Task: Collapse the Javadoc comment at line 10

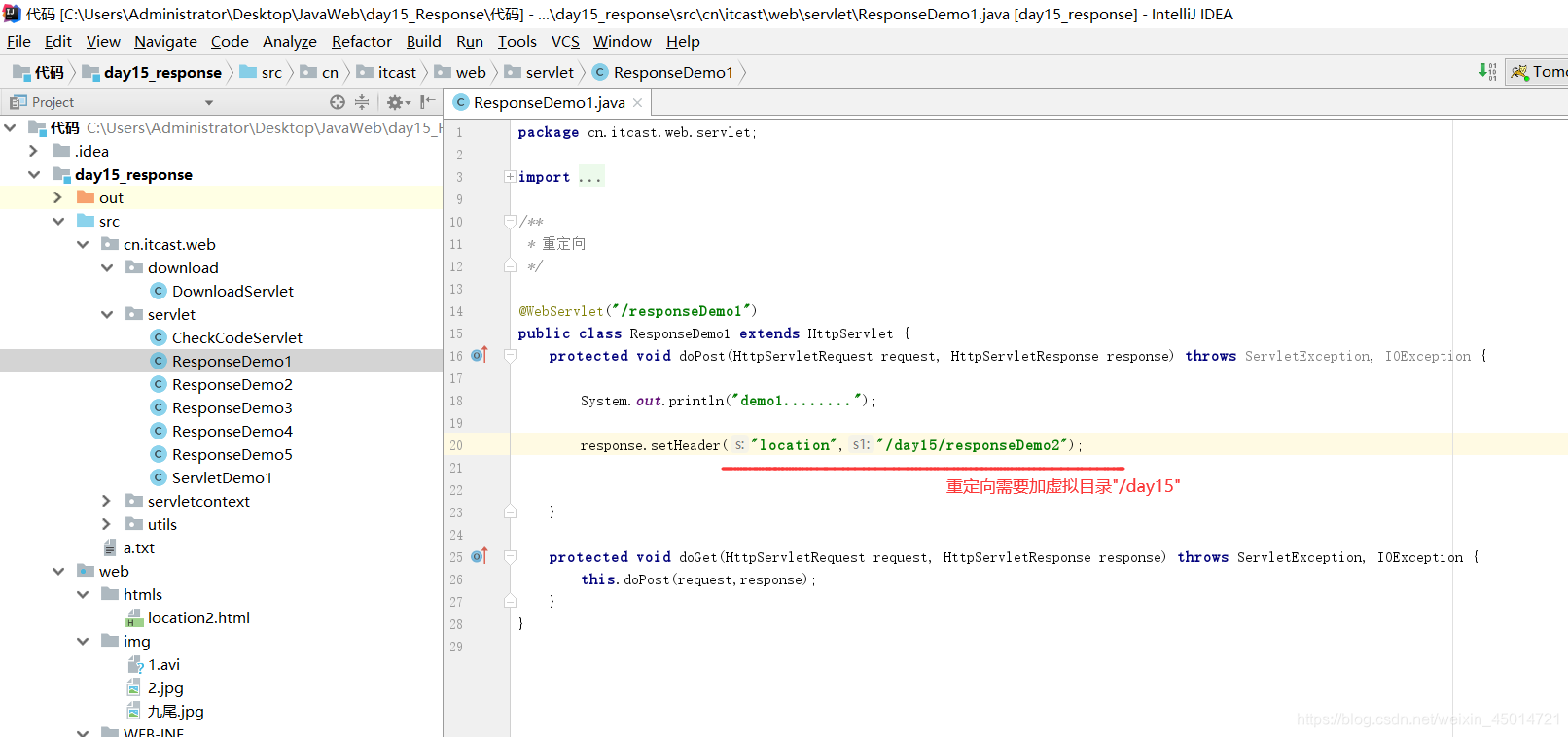Action: pyautogui.click(x=510, y=222)
